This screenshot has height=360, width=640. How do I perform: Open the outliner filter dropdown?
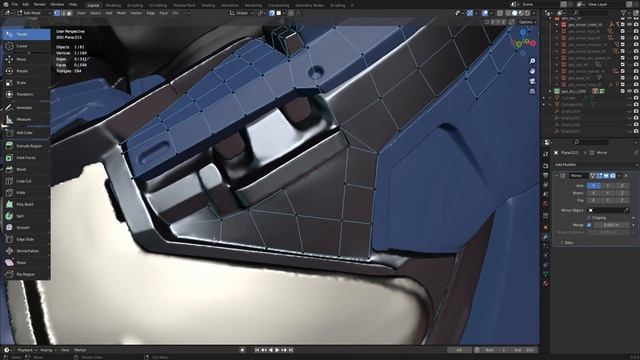625,13
